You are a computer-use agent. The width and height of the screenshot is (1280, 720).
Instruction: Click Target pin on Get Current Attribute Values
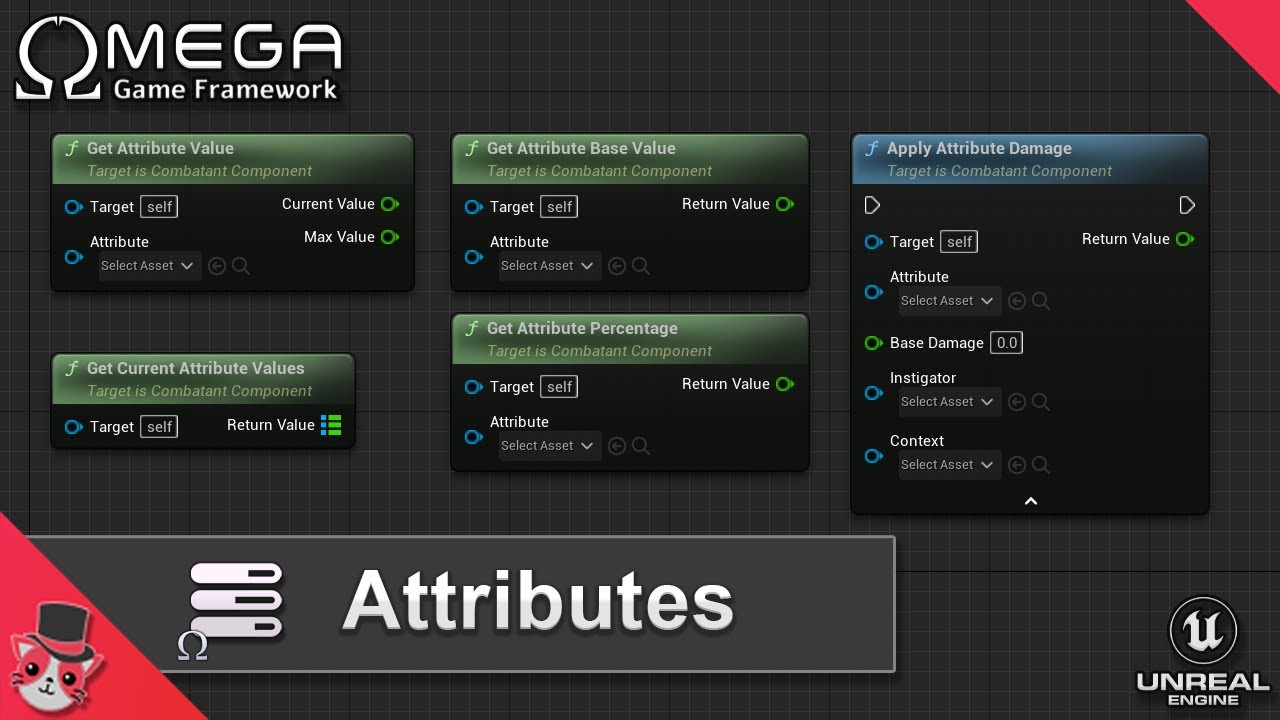click(73, 427)
